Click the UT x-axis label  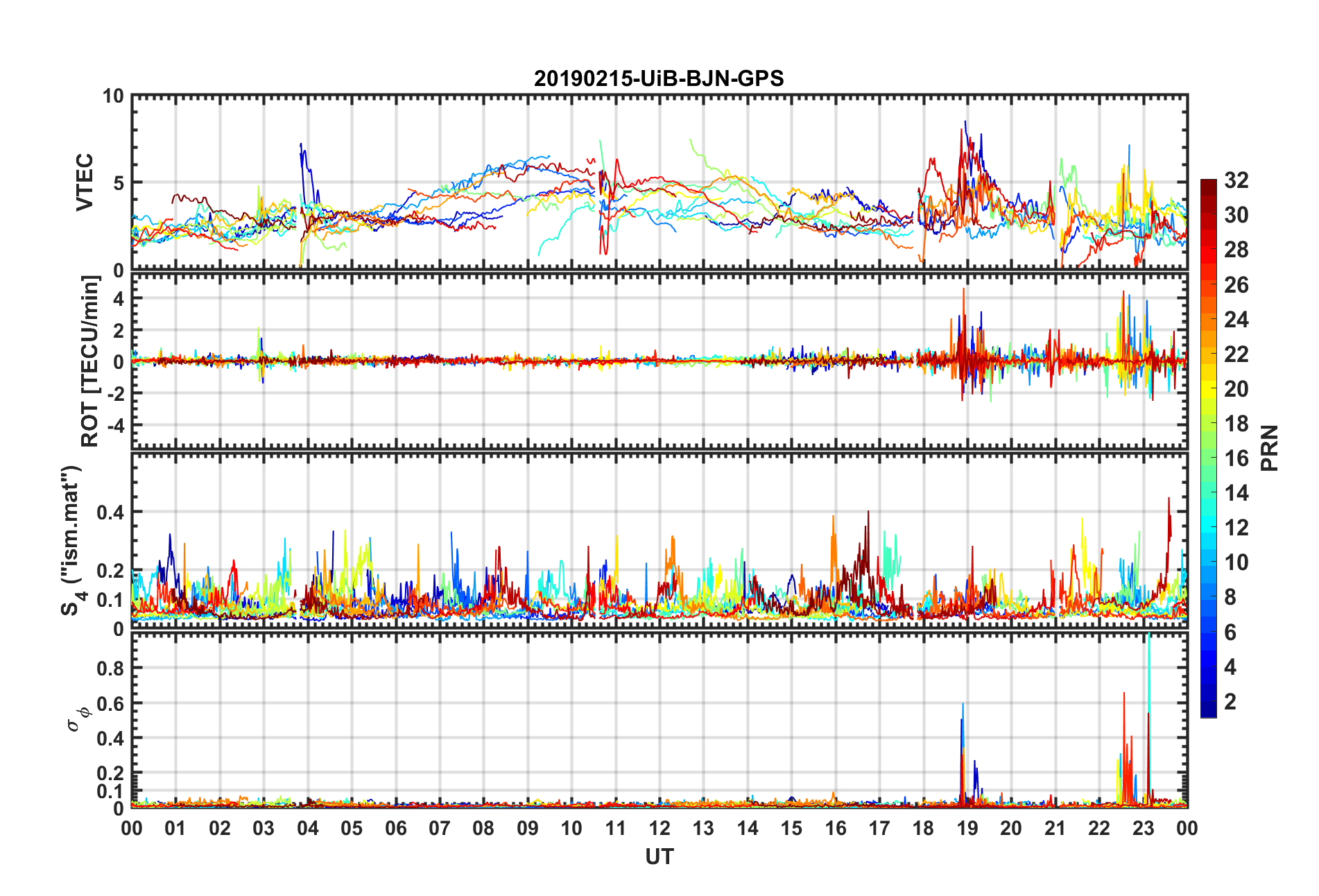[x=659, y=857]
